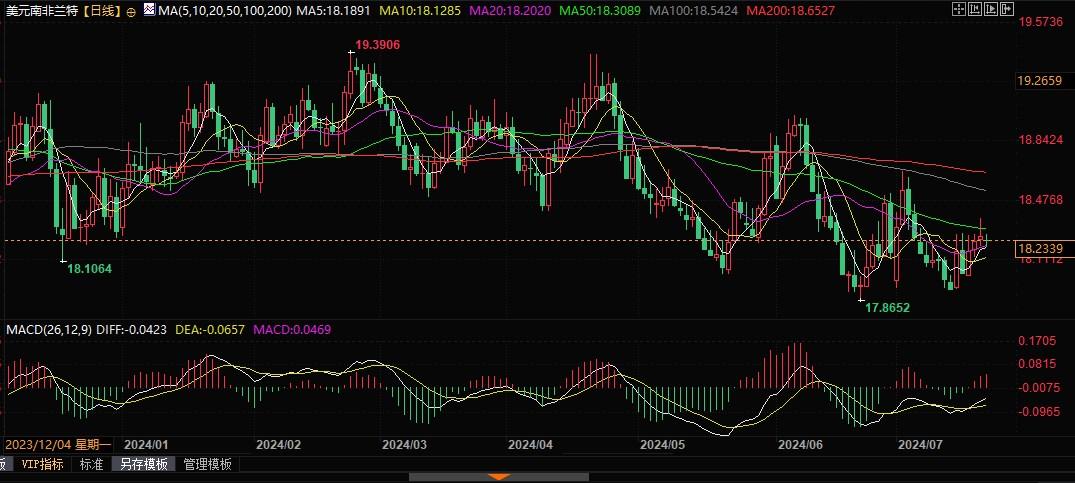Click the export arrow icon at top right
This screenshot has width=1075, height=483.
click(1007, 9)
